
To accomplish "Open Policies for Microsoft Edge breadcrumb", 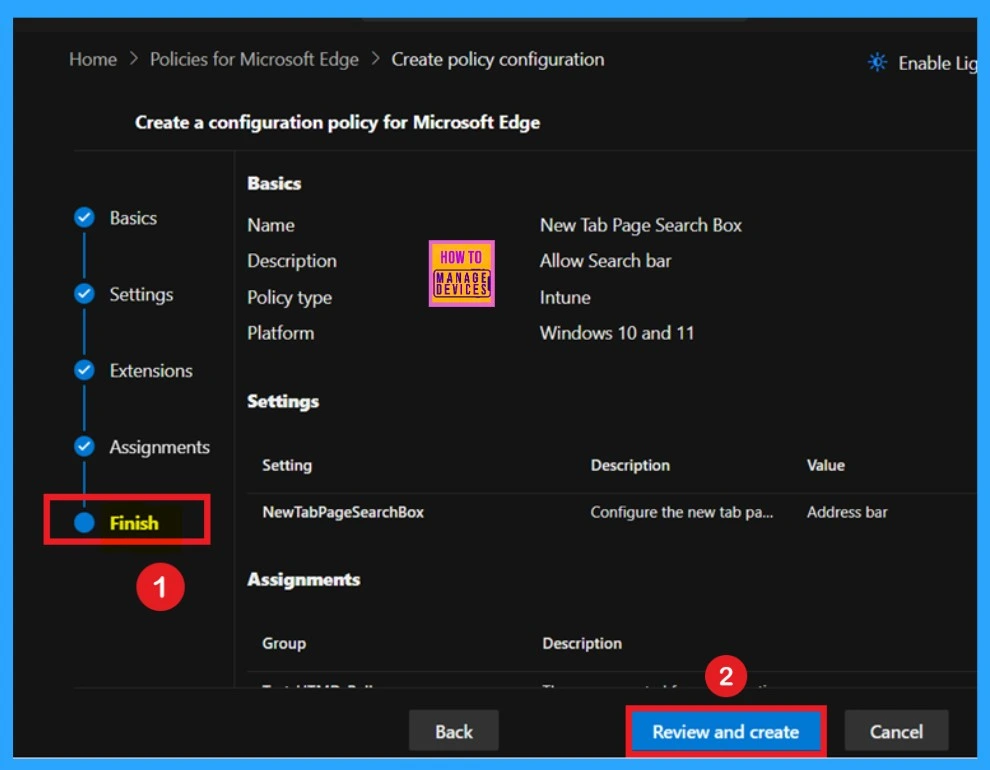I will tap(254, 60).
